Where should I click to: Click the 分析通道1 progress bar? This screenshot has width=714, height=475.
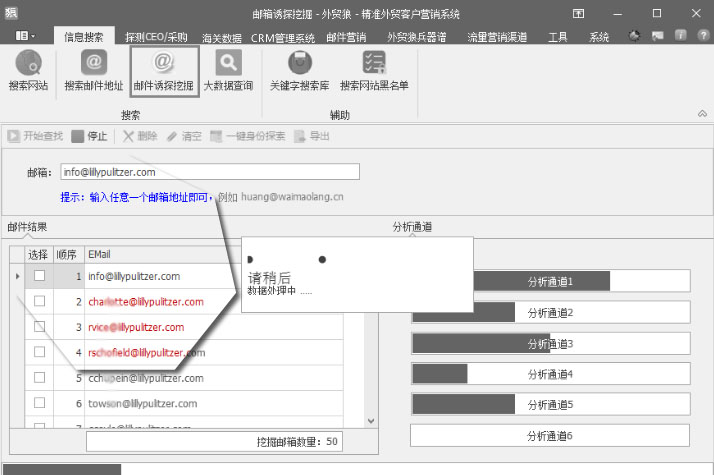[550, 281]
